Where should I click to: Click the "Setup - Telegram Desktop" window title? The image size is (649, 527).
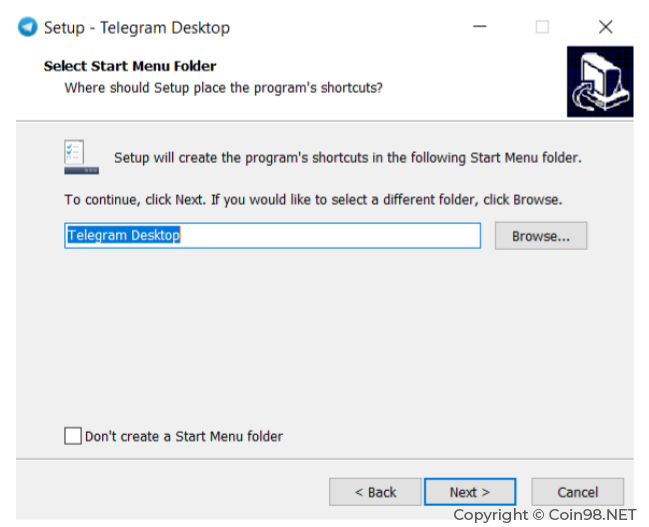[x=137, y=28]
